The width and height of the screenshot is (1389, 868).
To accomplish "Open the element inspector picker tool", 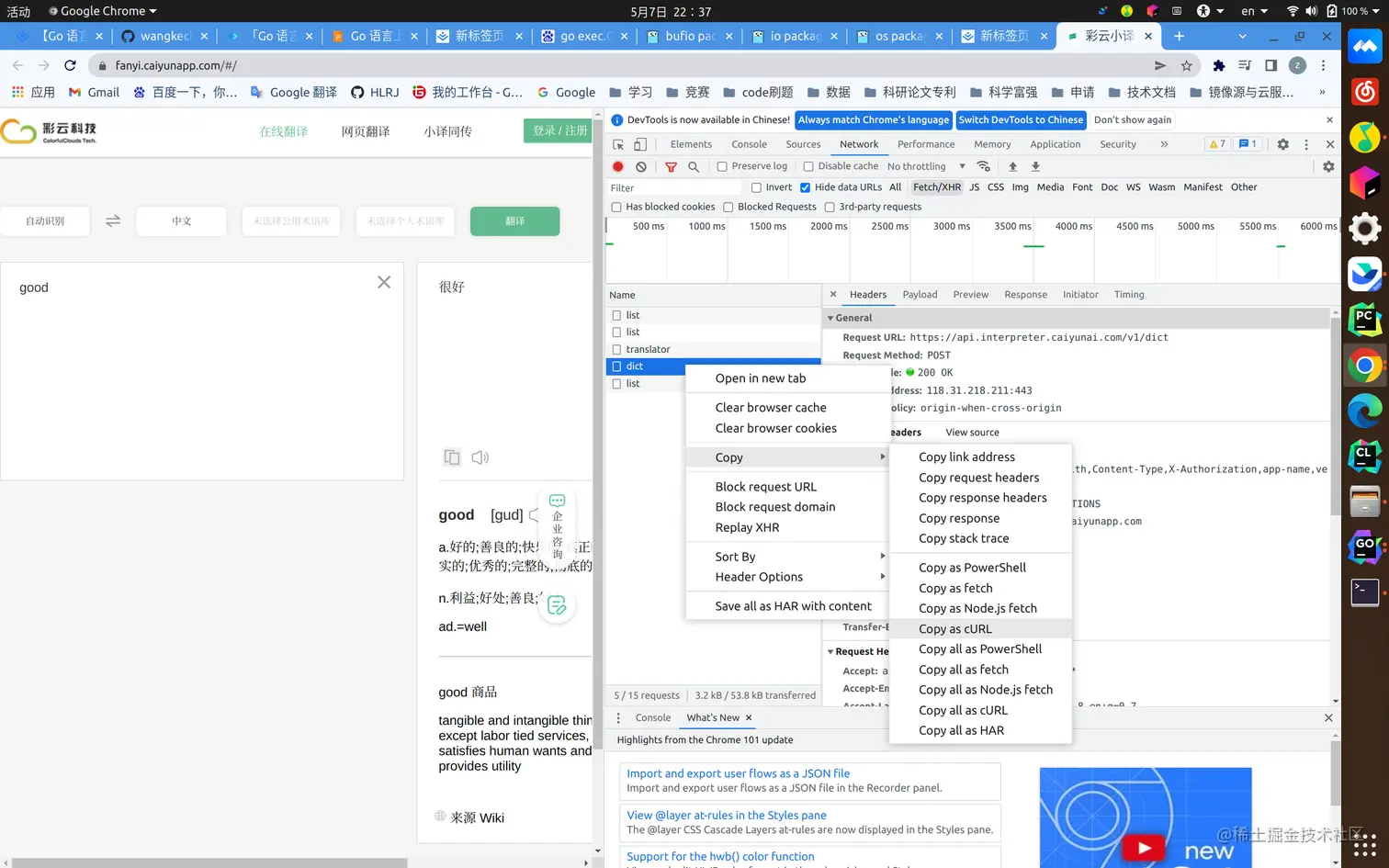I will pos(618,144).
